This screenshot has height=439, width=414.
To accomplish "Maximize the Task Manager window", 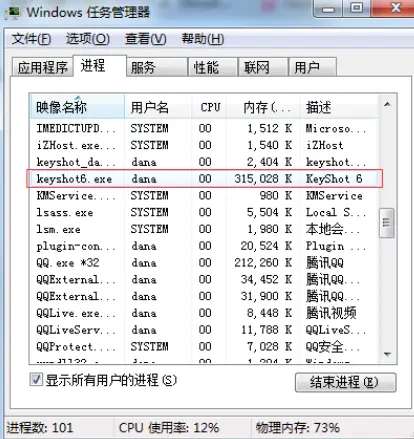I will click(x=356, y=9).
